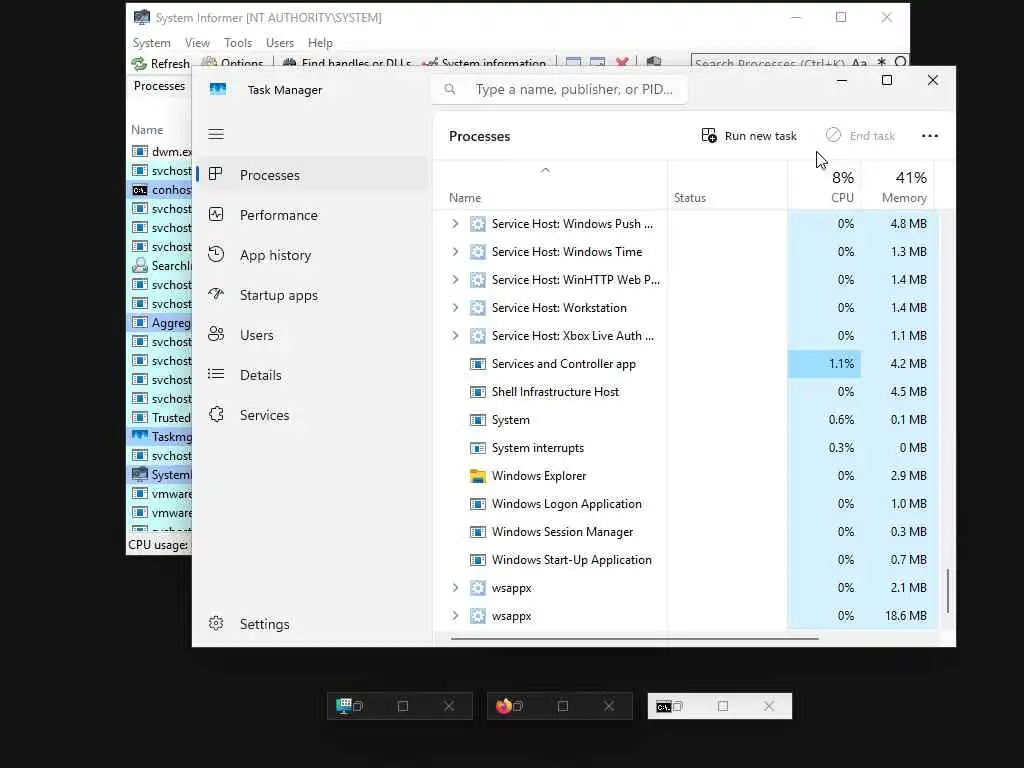The height and width of the screenshot is (768, 1024).
Task: Click the Processes icon in Task Manager sidebar
Action: pos(216,174)
